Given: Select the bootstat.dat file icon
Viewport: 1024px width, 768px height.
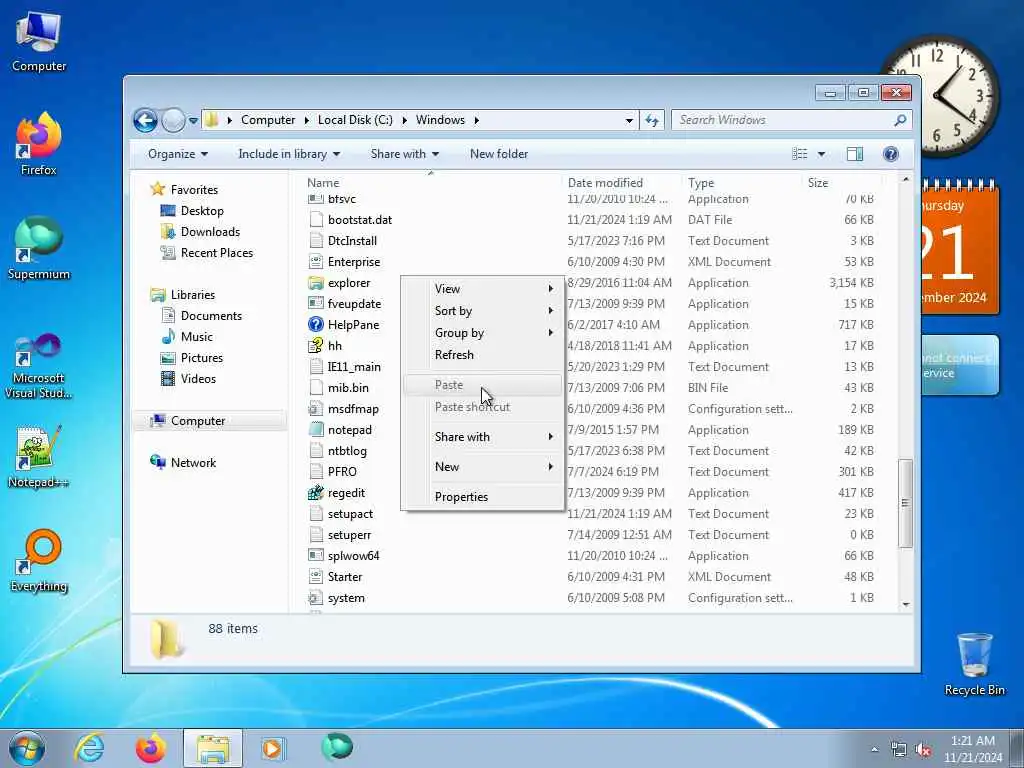Looking at the screenshot, I should tap(316, 220).
